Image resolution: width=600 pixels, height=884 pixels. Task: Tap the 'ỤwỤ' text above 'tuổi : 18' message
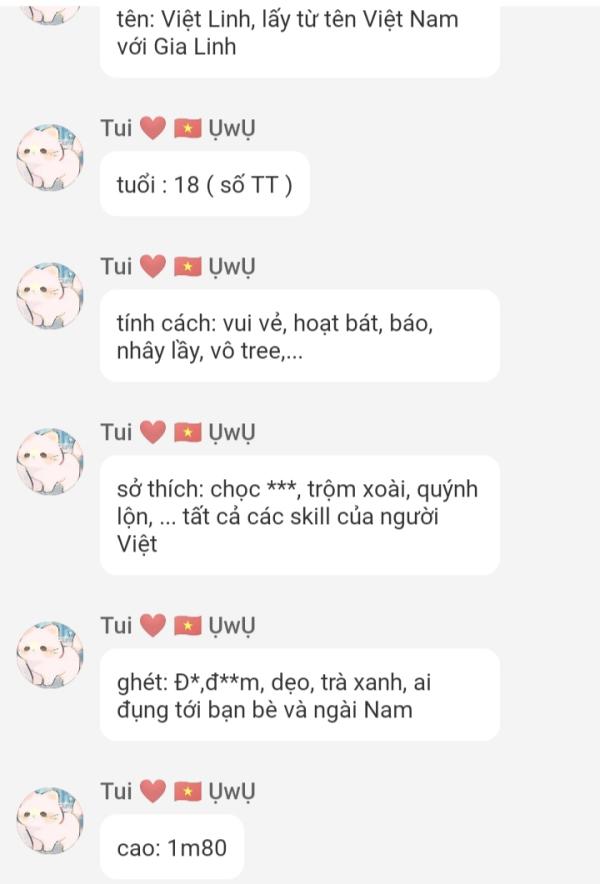click(232, 129)
